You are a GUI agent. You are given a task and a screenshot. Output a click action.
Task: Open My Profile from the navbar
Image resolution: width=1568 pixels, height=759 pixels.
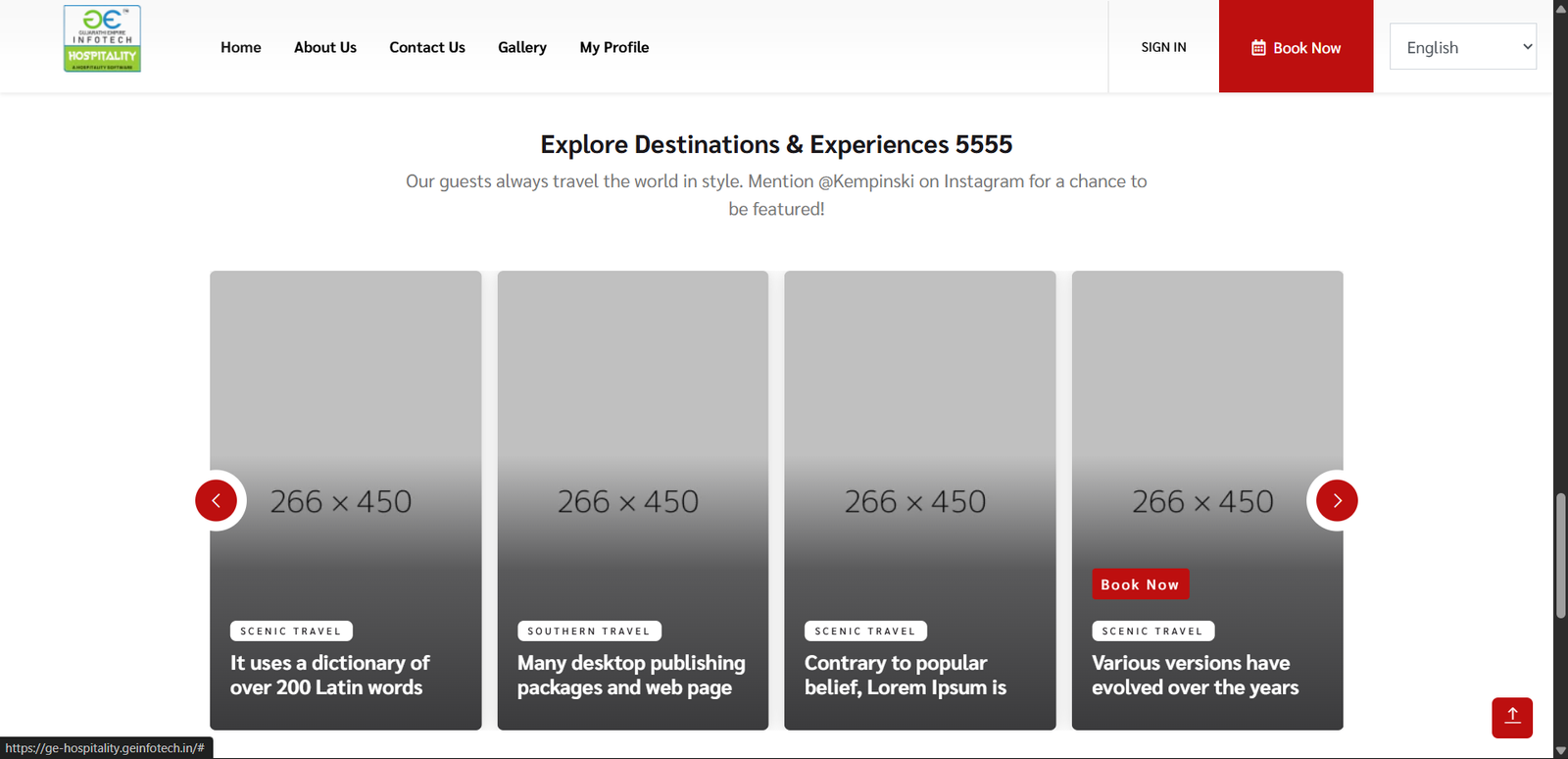point(613,47)
